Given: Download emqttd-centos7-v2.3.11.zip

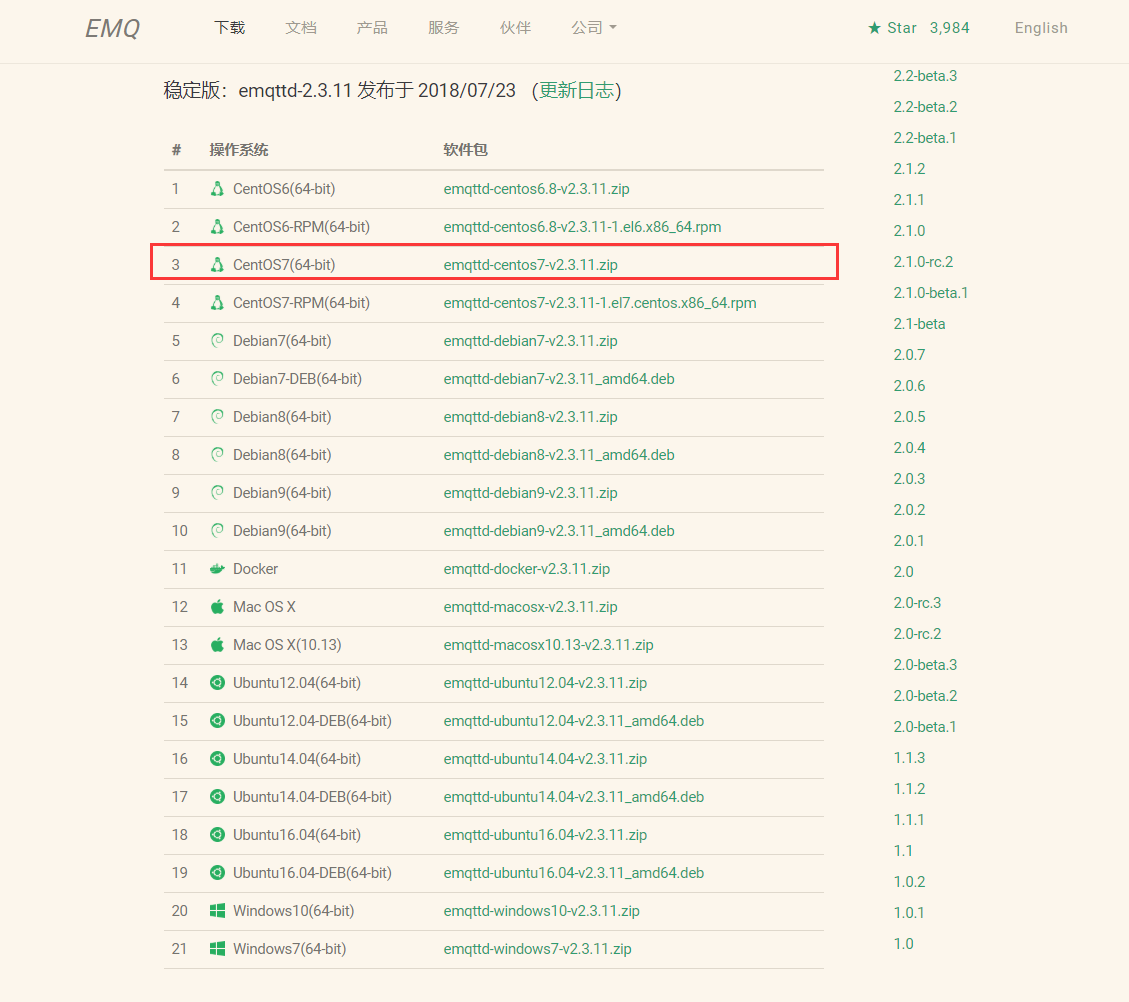Looking at the screenshot, I should click(531, 265).
